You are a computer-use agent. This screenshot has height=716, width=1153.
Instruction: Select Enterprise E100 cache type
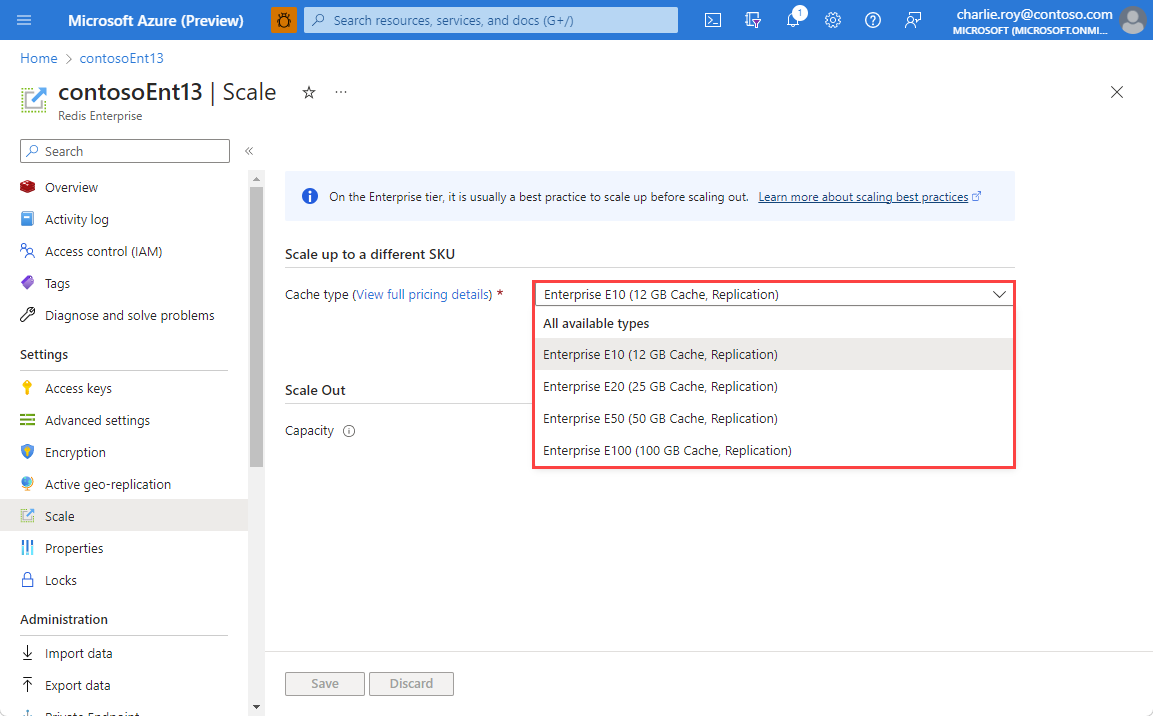coord(665,450)
